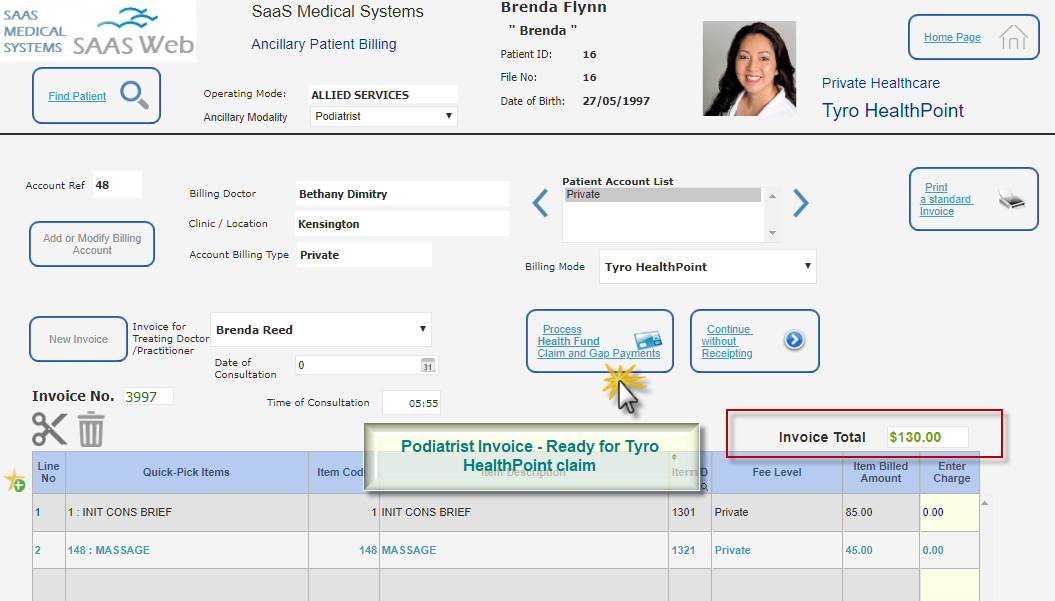Click the Invoice Total $130.00 field

(928, 437)
